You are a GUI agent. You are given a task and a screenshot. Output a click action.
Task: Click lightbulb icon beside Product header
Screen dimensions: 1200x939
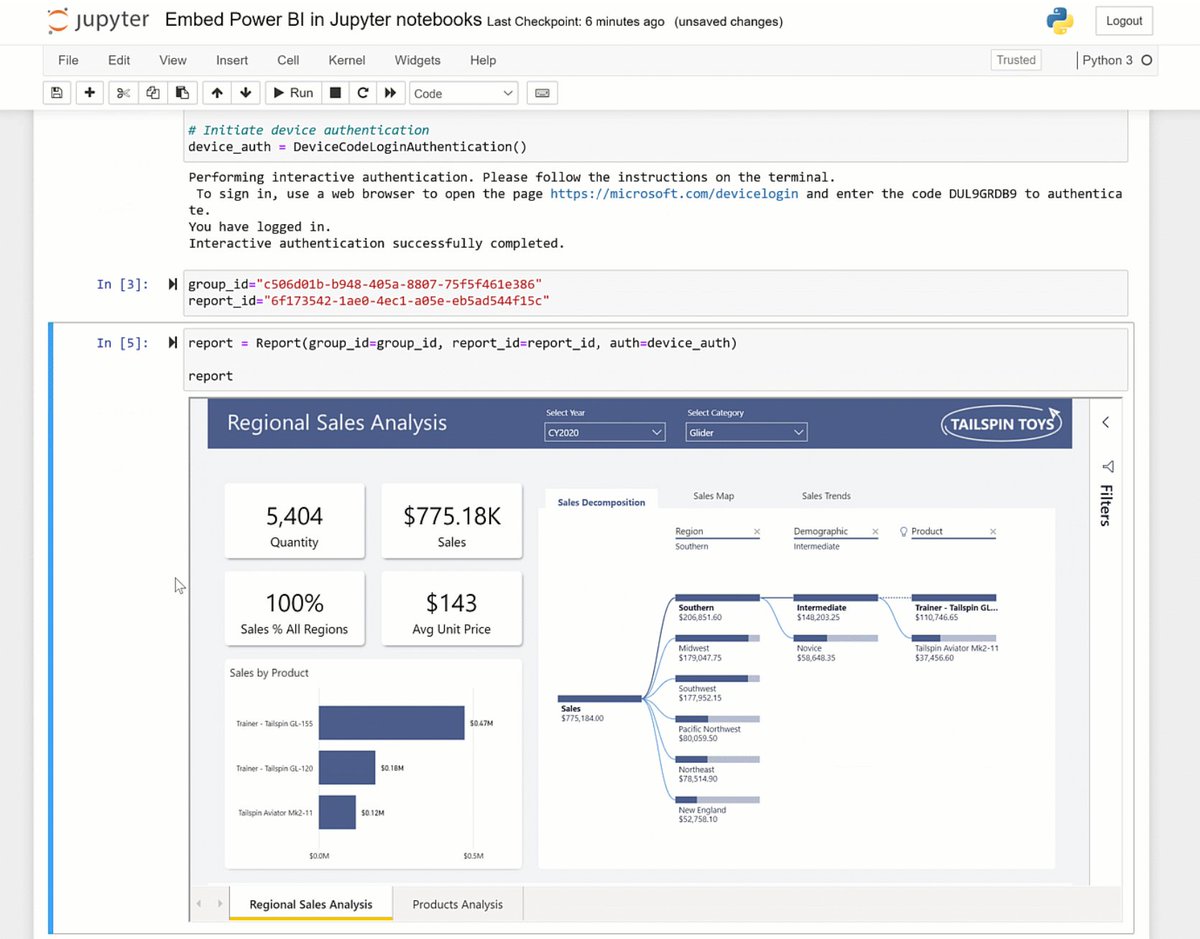point(904,532)
